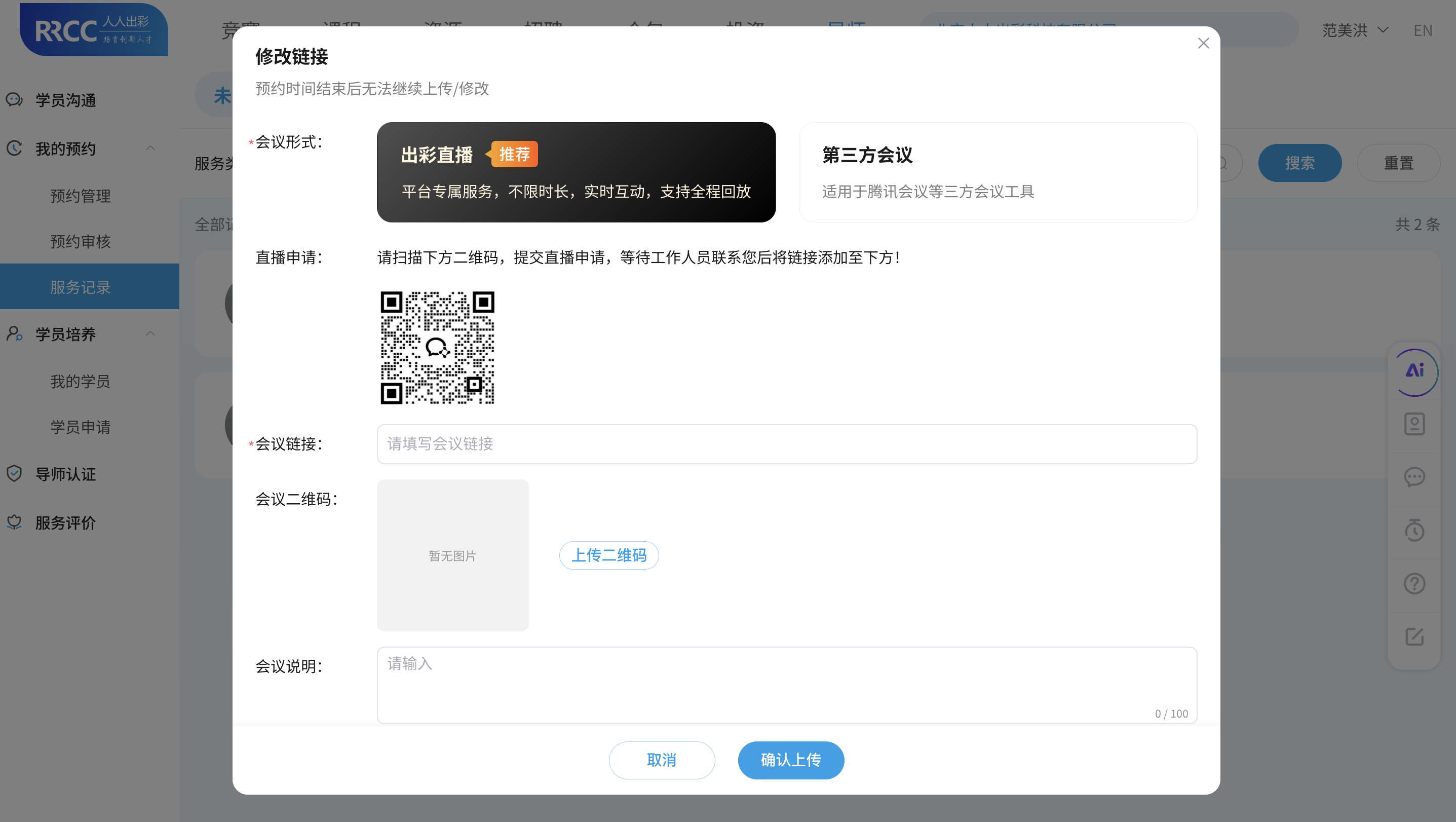Click the WeChat QR code image

[x=438, y=348]
